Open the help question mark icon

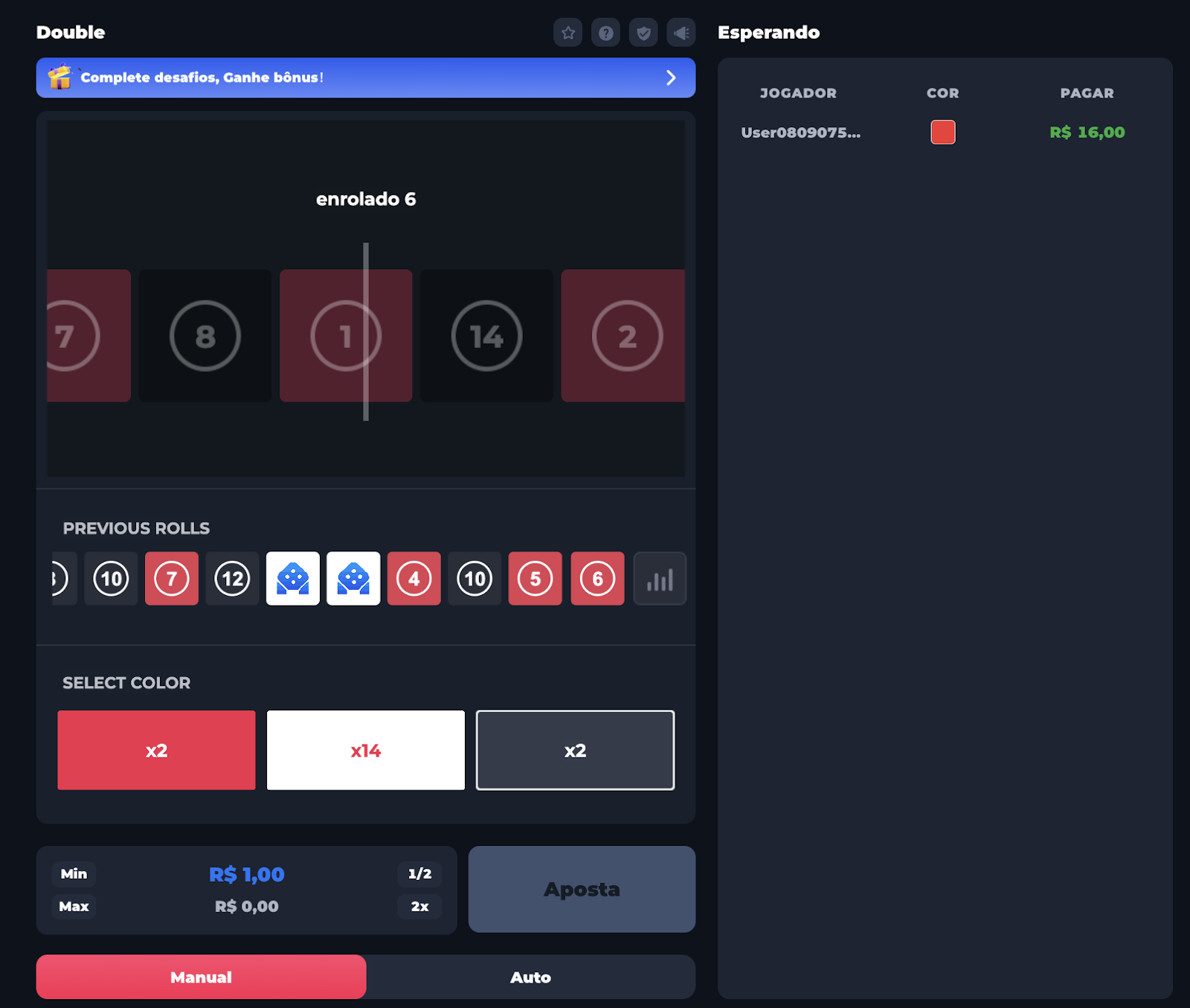pyautogui.click(x=605, y=33)
